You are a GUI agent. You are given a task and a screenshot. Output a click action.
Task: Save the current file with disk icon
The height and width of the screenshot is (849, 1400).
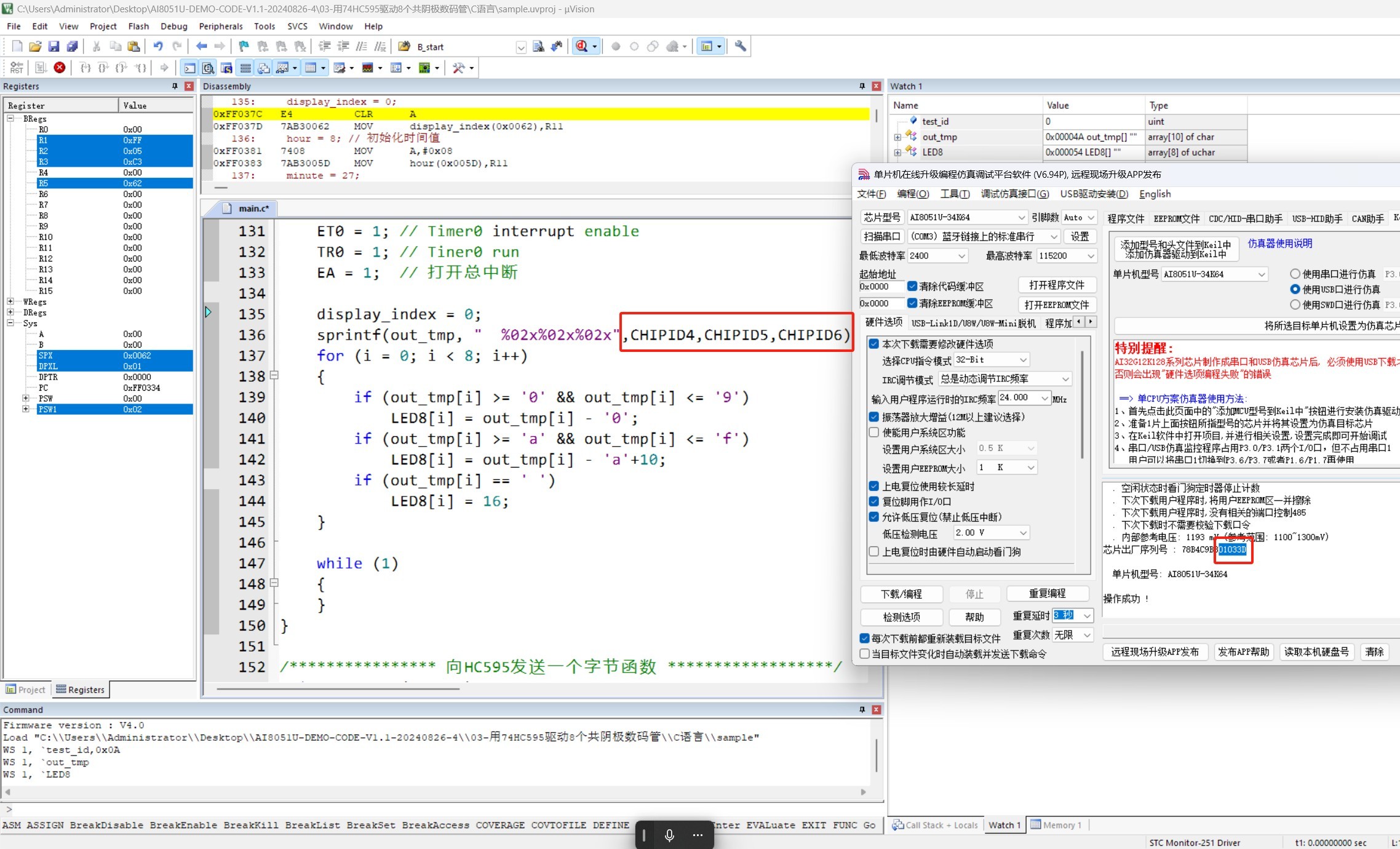click(x=54, y=46)
